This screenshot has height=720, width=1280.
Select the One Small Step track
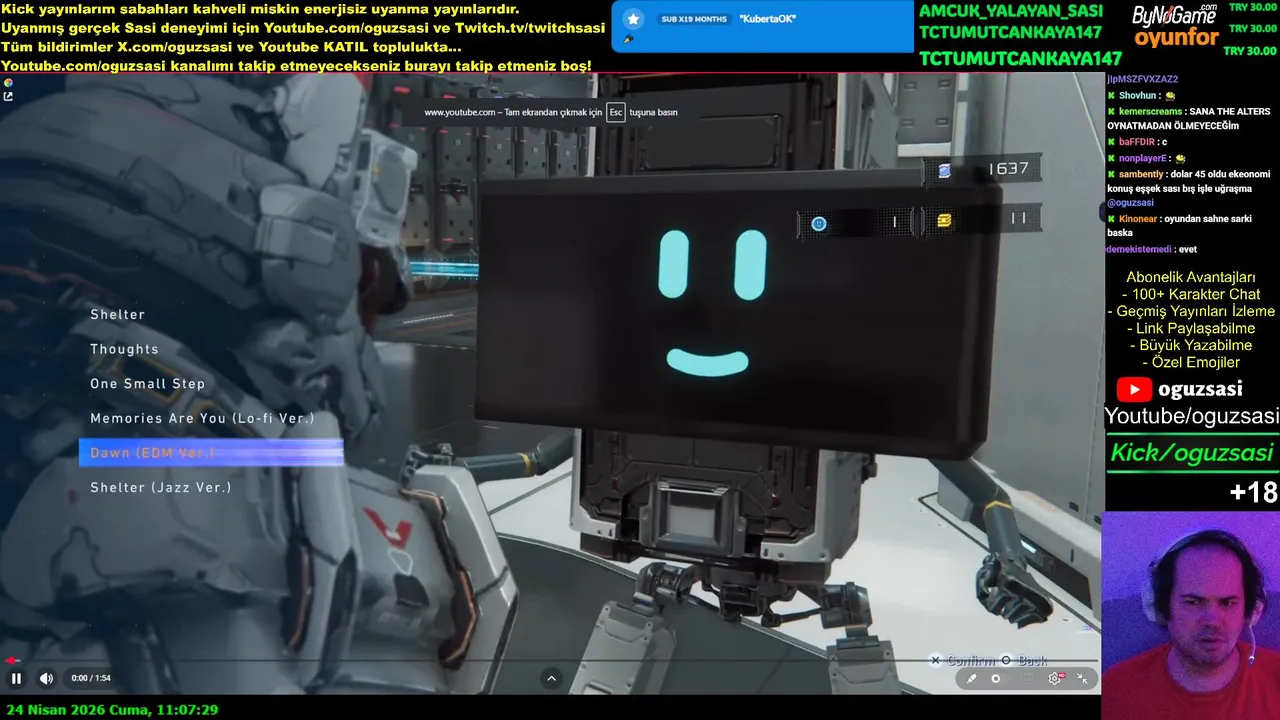click(x=148, y=384)
